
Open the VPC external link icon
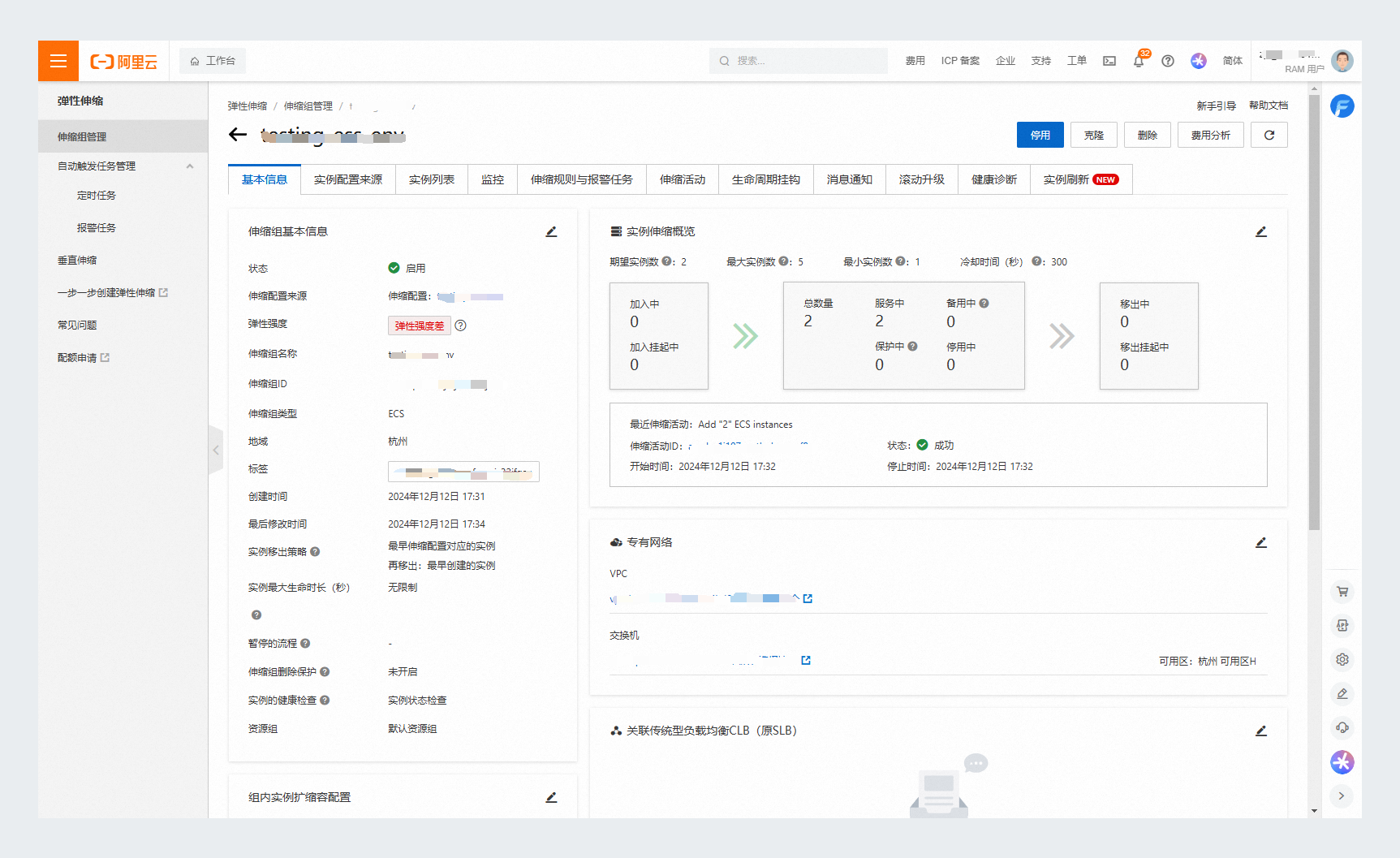pyautogui.click(x=808, y=598)
